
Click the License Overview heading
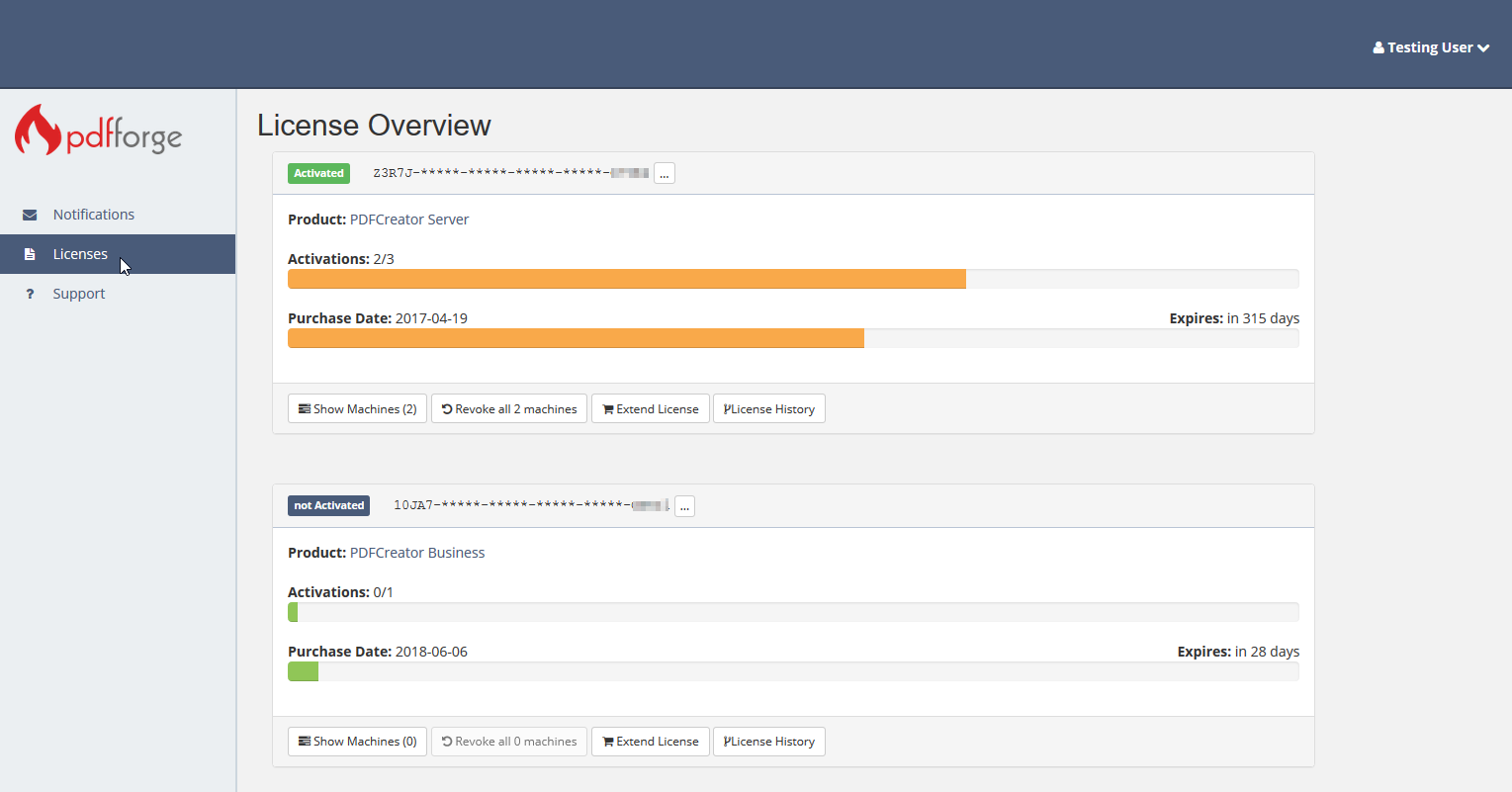coord(374,126)
